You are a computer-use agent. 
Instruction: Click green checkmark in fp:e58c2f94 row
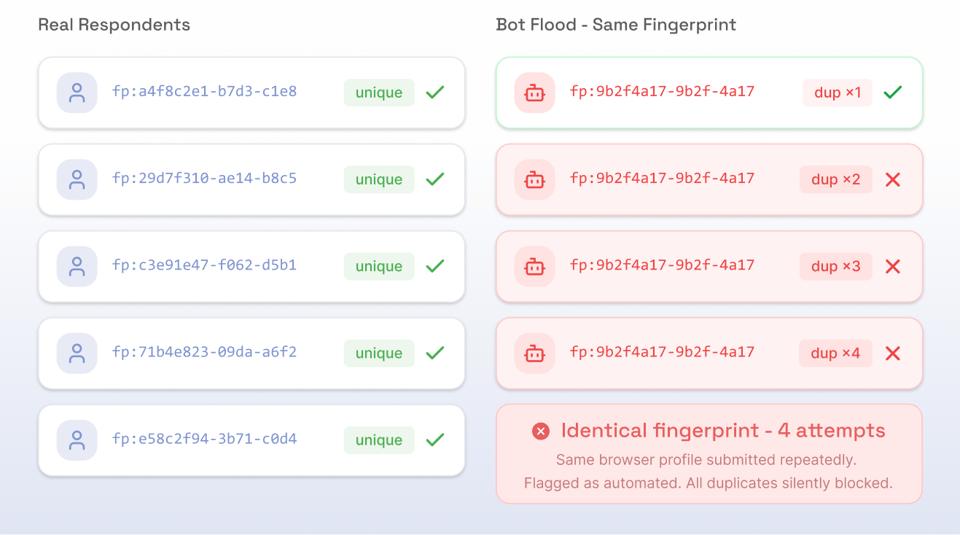pos(435,440)
